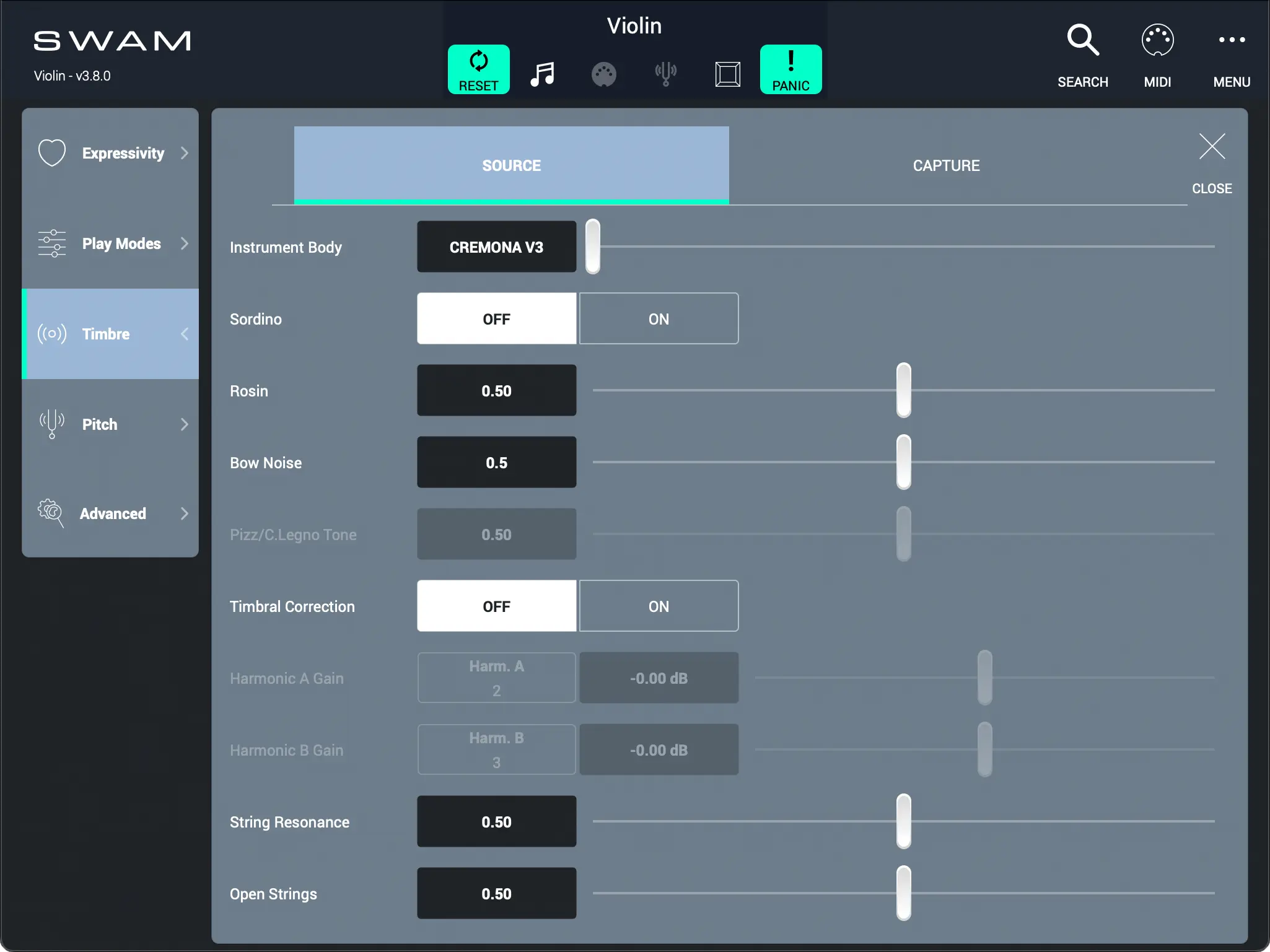1270x952 pixels.
Task: Click the Rosin slider handle
Action: 903,390
